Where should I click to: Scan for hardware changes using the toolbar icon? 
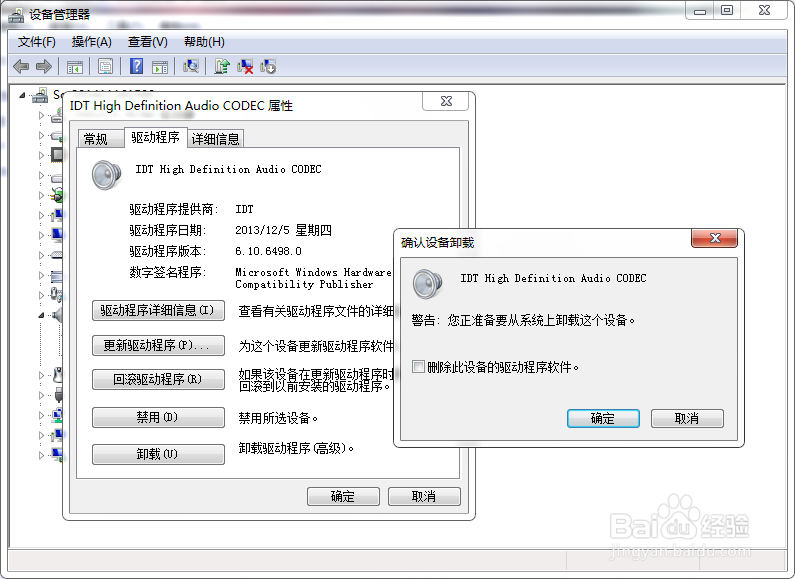pyautogui.click(x=191, y=66)
